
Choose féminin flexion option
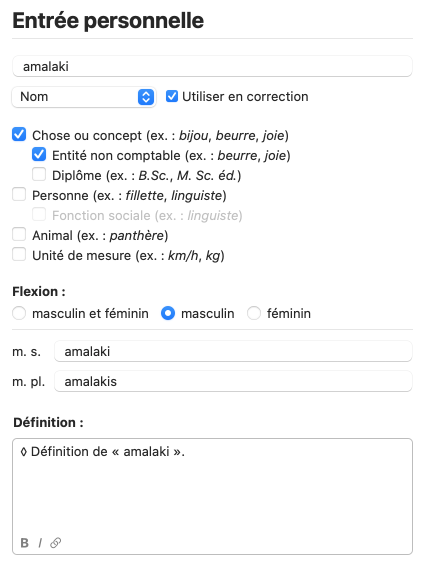[x=254, y=313]
